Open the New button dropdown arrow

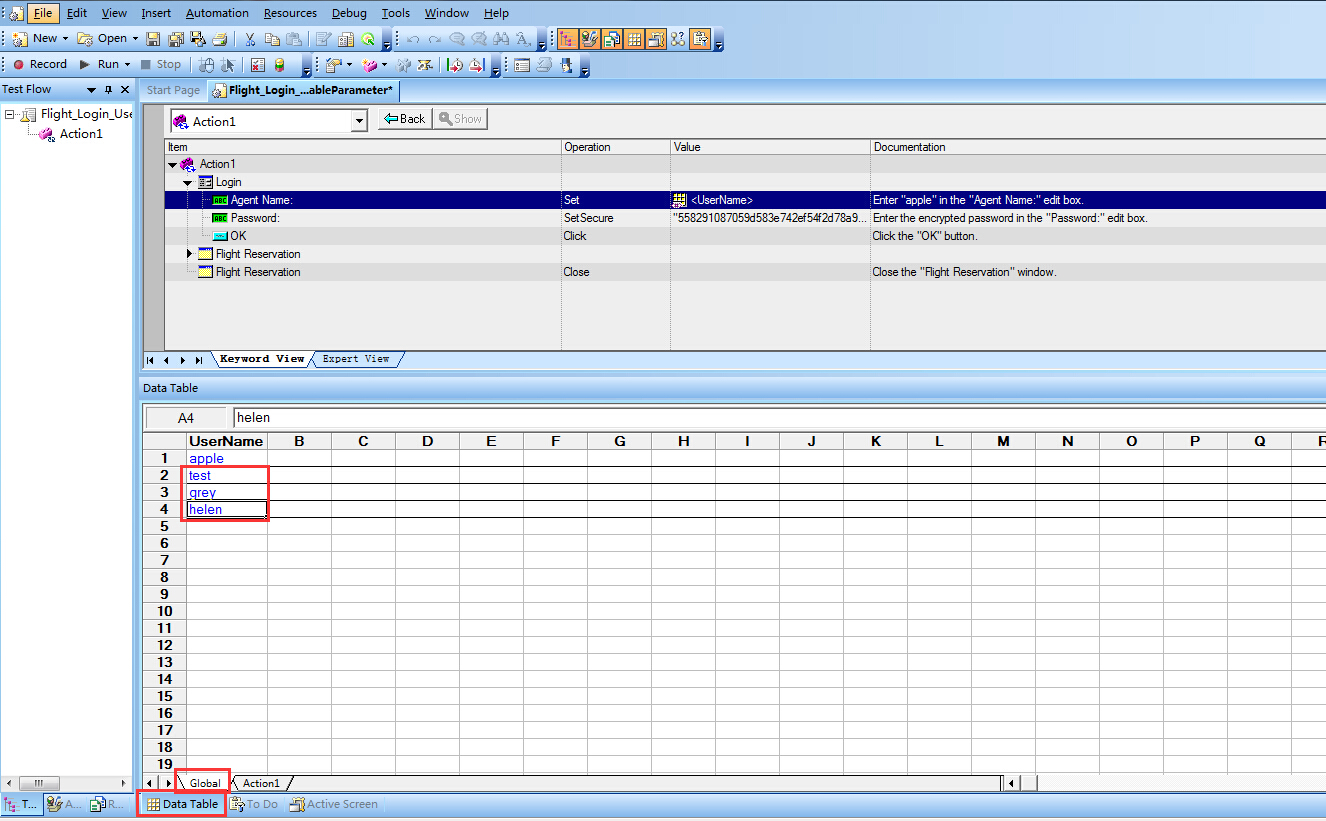pyautogui.click(x=65, y=39)
